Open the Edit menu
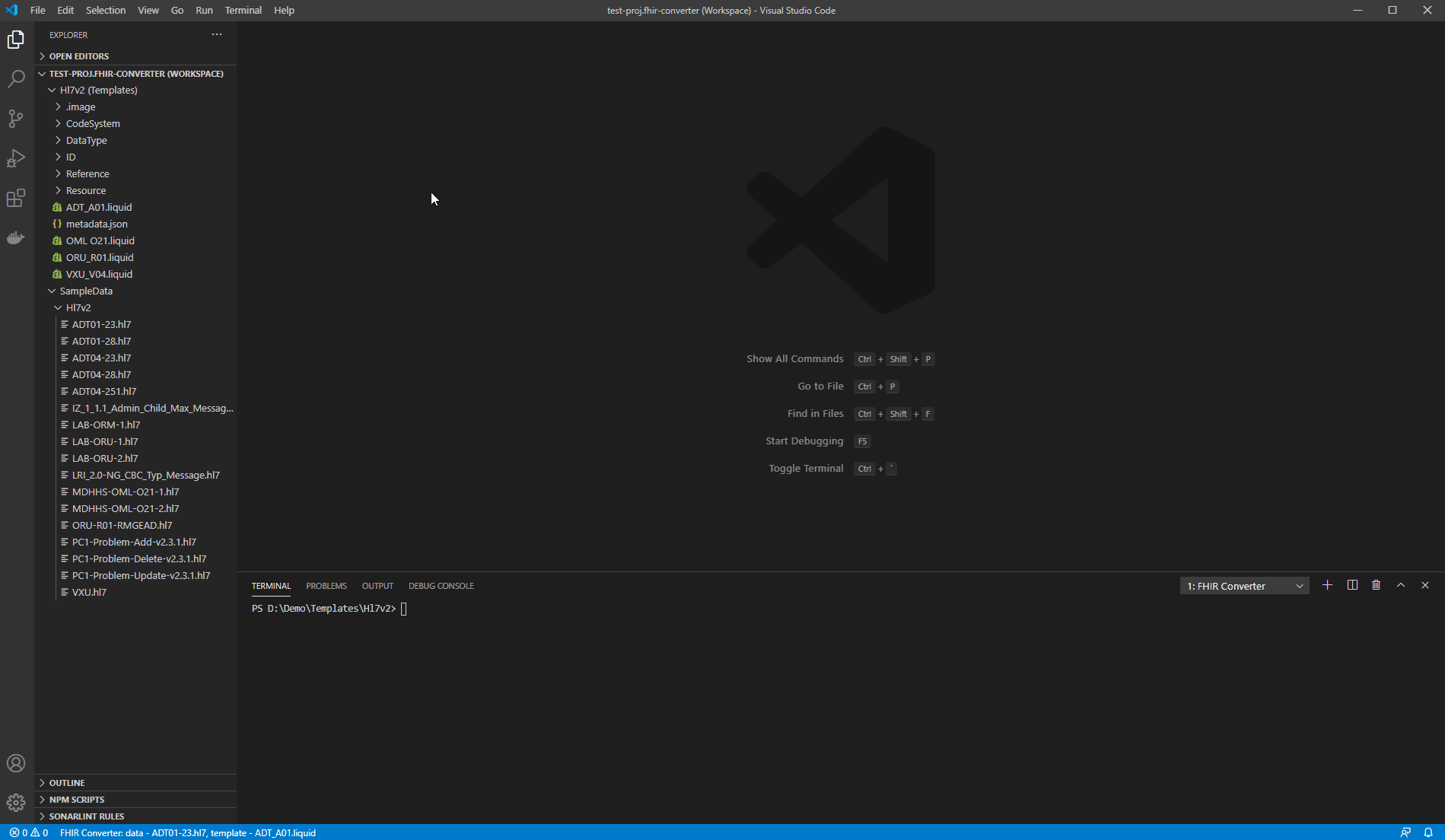 [65, 10]
